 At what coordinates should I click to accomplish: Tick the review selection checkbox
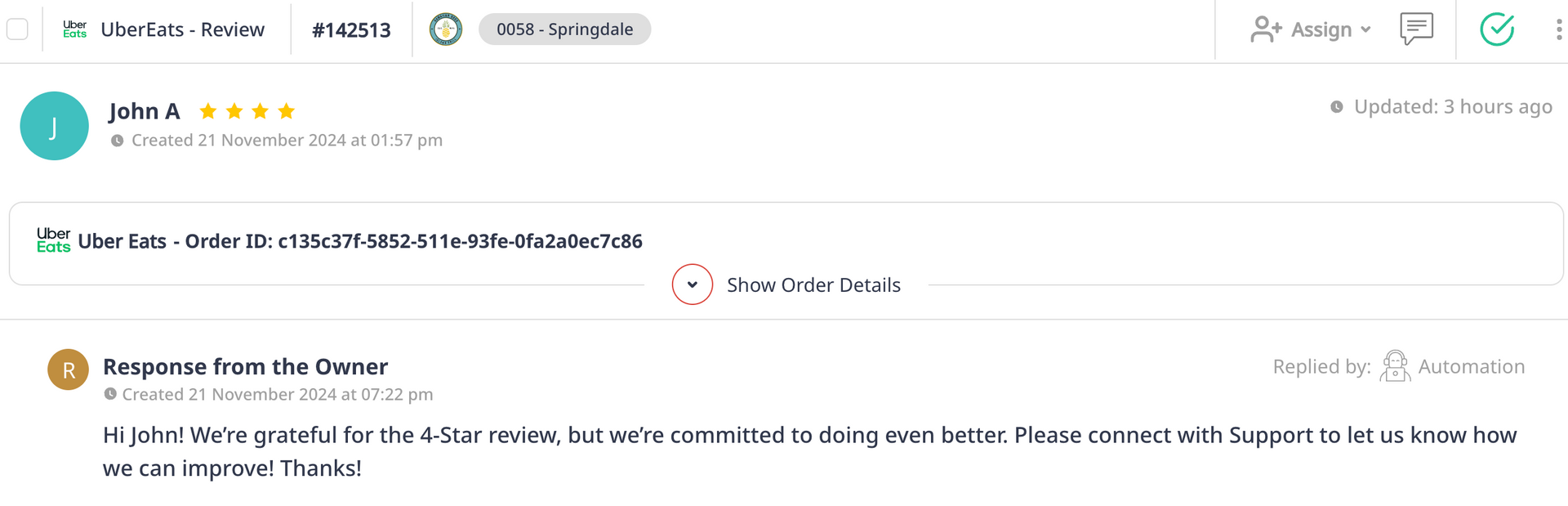click(17, 29)
